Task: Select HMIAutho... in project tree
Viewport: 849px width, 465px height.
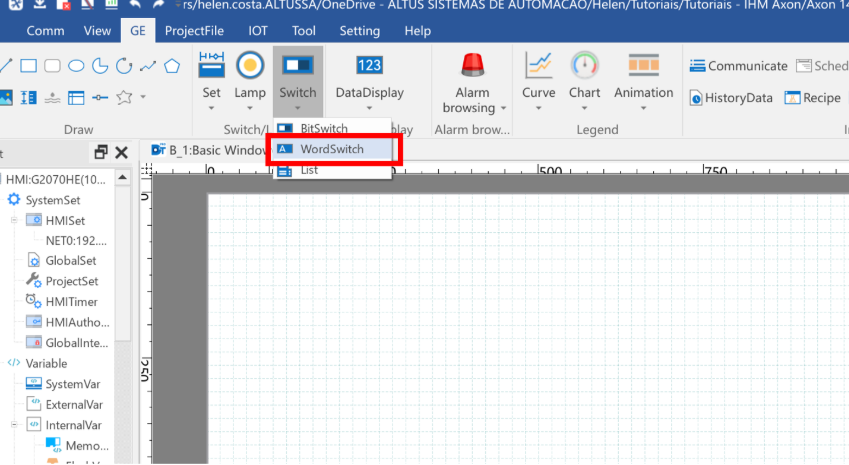Action: click(x=77, y=323)
